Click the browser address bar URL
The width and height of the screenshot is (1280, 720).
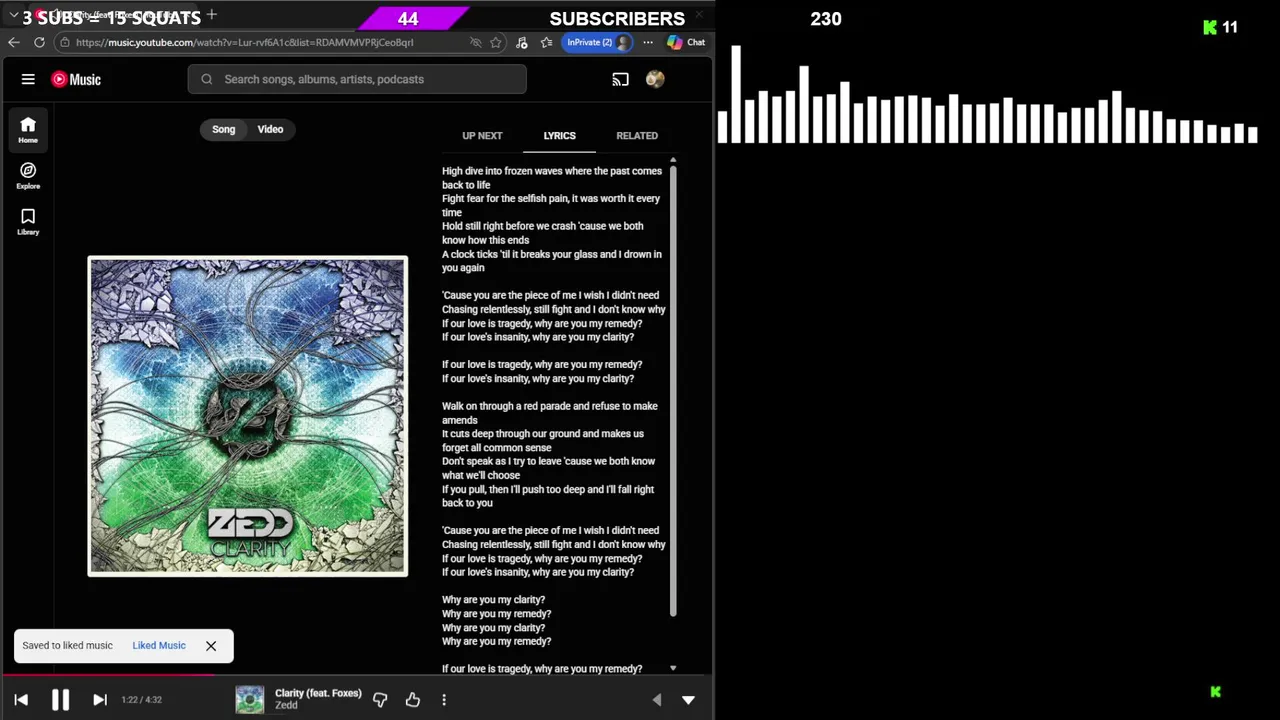click(x=244, y=42)
